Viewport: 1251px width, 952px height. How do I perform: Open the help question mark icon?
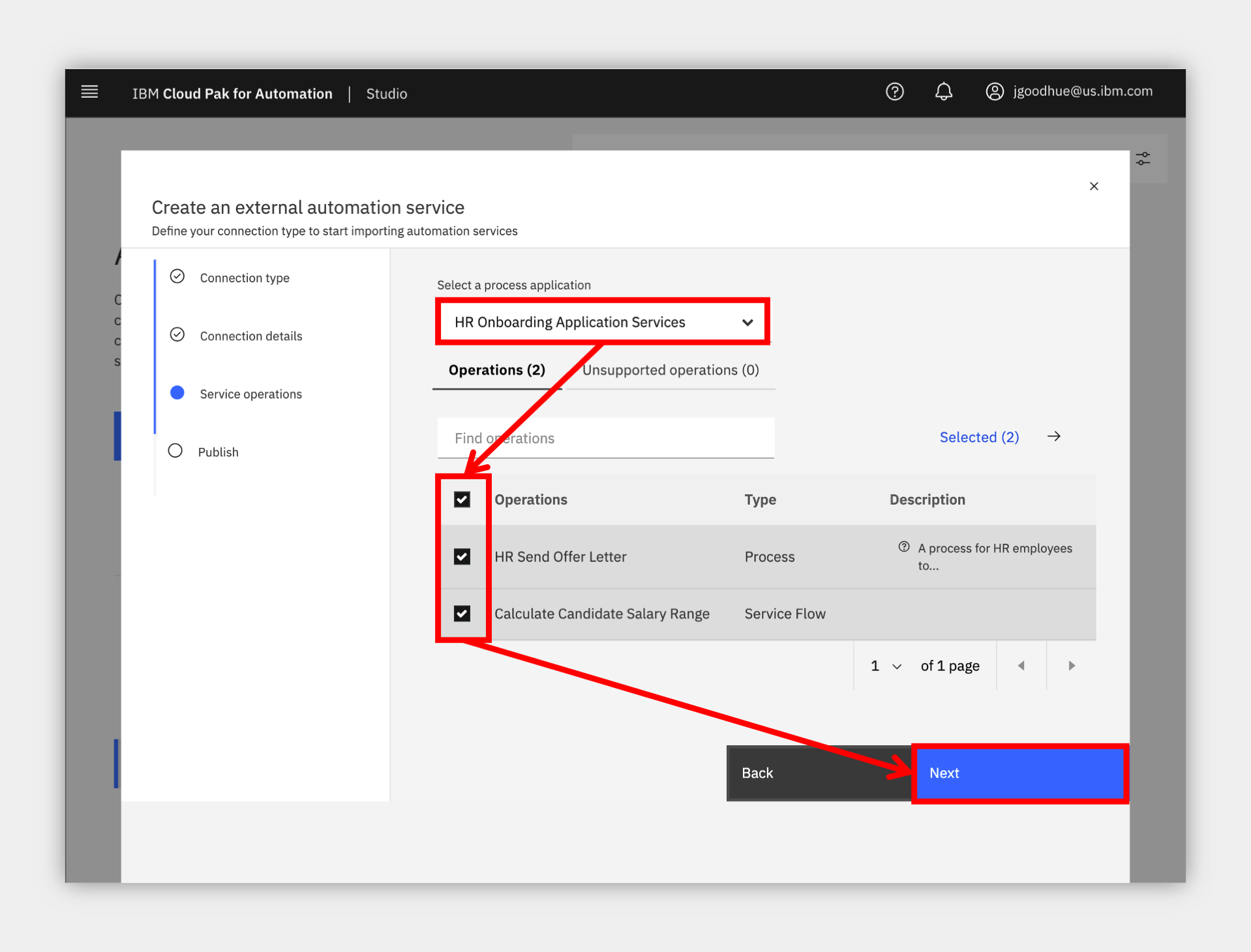coord(894,92)
